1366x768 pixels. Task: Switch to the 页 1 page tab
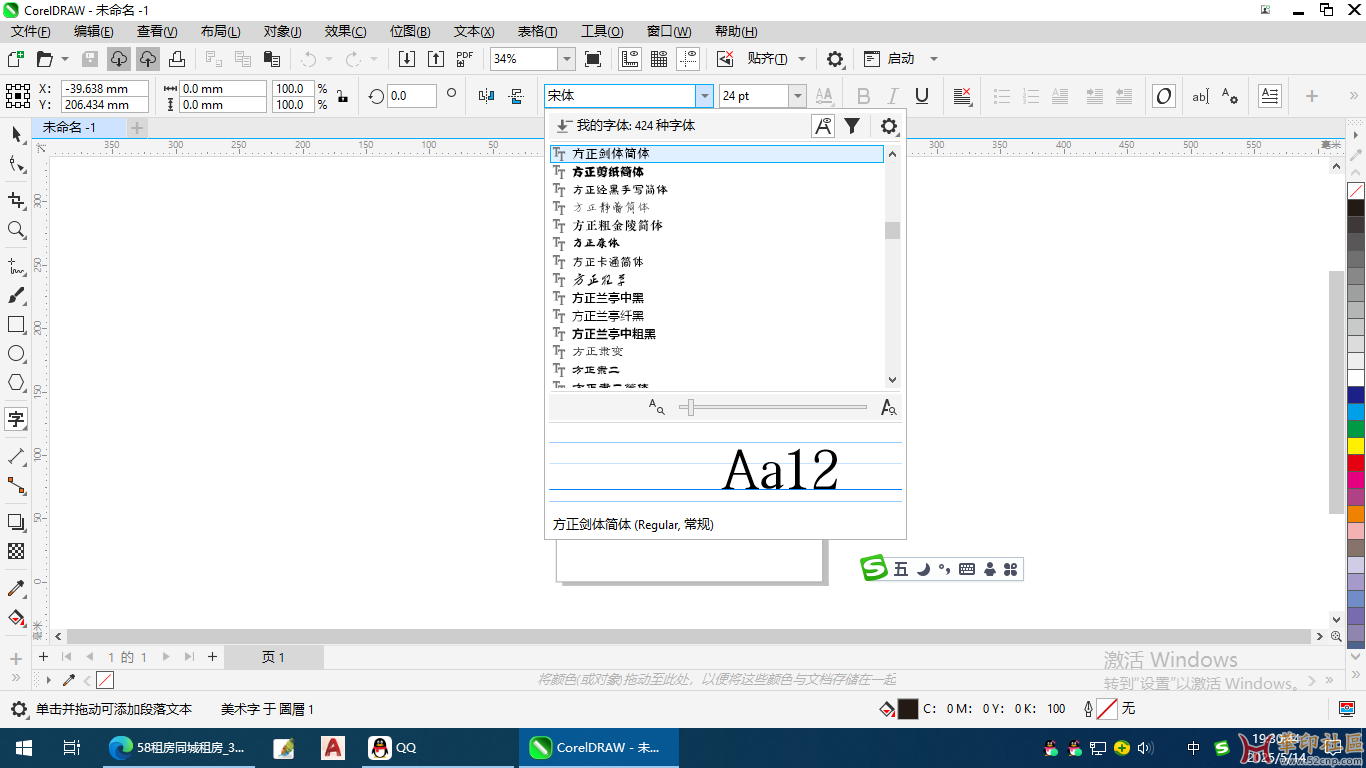[x=274, y=657]
